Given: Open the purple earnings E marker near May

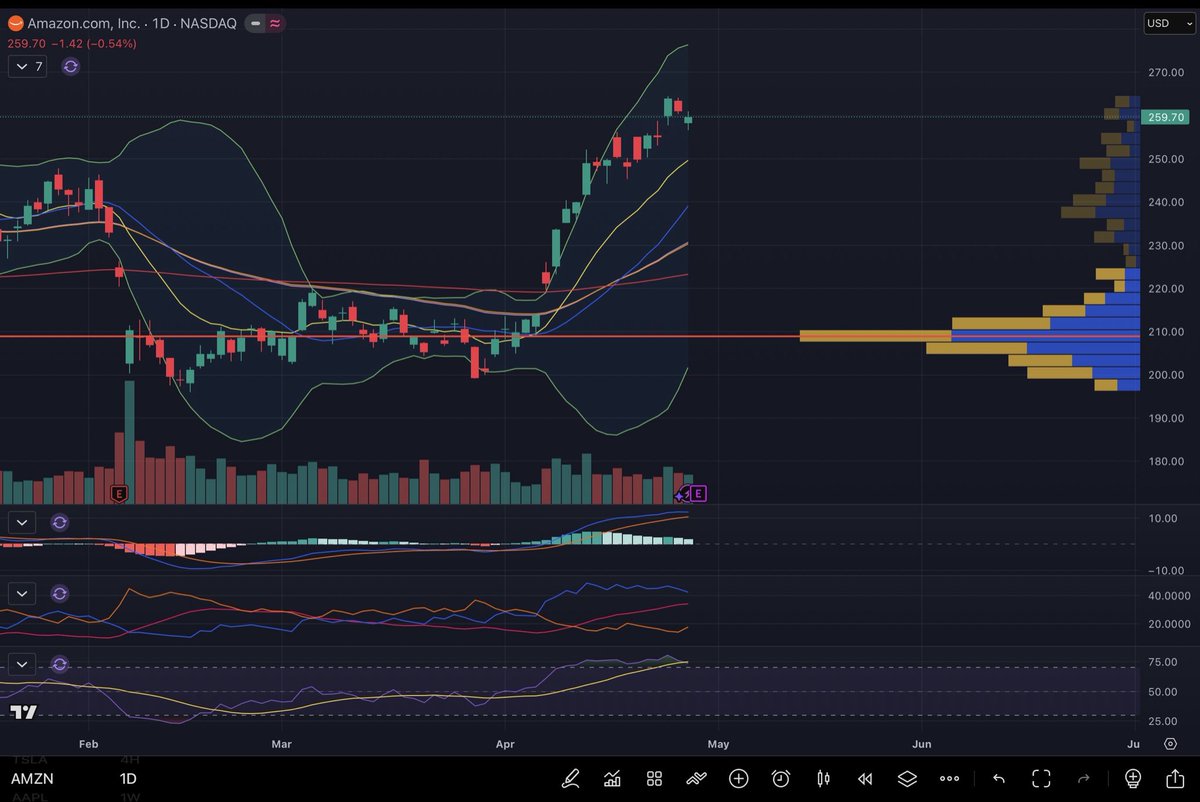Looking at the screenshot, I should (698, 493).
